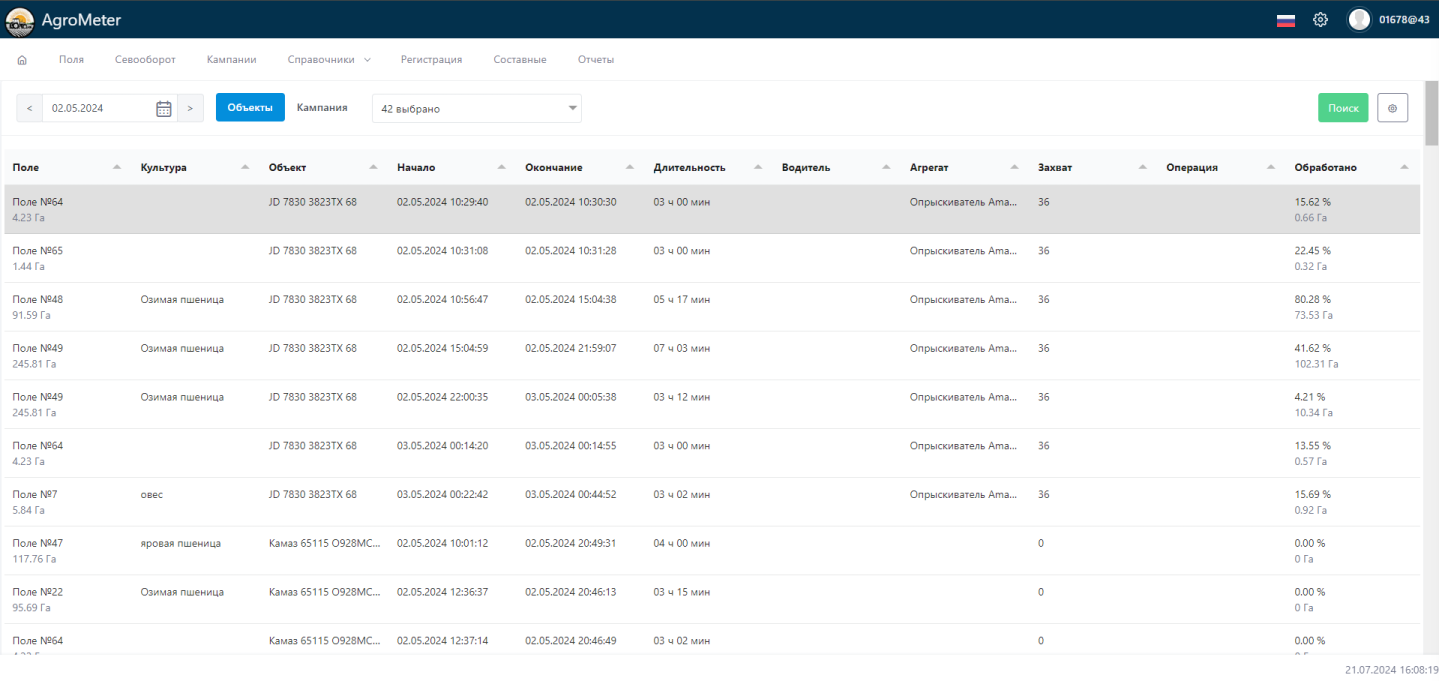This screenshot has height=681, width=1439.
Task: Open the calendar date picker icon
Action: tap(164, 108)
